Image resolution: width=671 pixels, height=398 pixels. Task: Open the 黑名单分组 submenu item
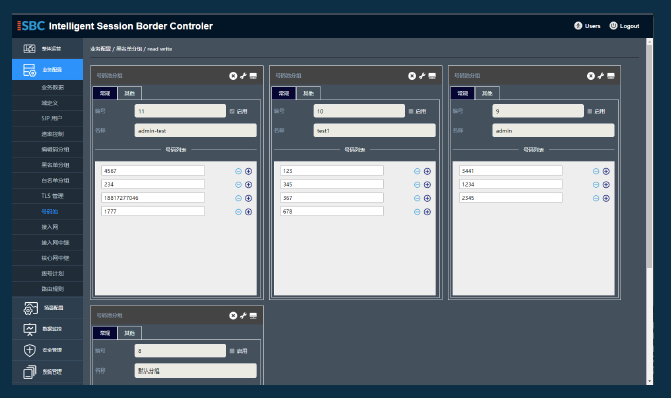point(48,165)
